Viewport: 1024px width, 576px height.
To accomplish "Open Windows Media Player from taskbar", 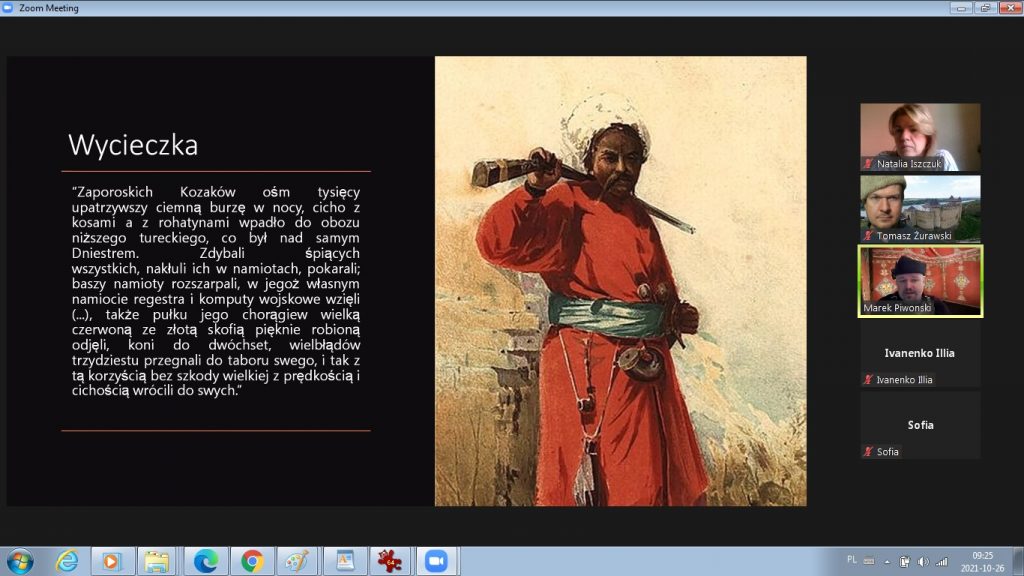I will [x=111, y=561].
